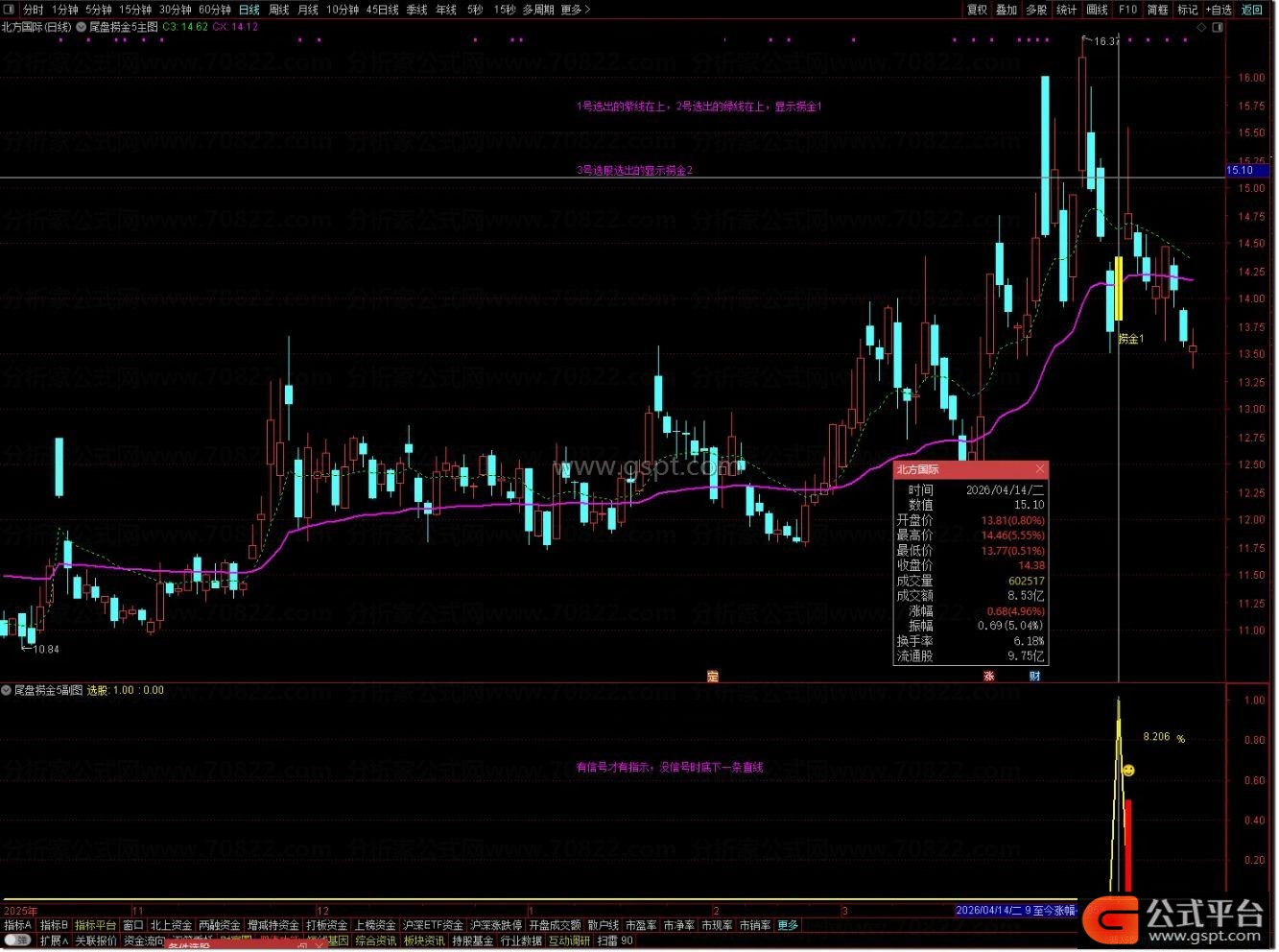Enable the 画线 drawing tool
1279x952 pixels.
(x=1098, y=10)
